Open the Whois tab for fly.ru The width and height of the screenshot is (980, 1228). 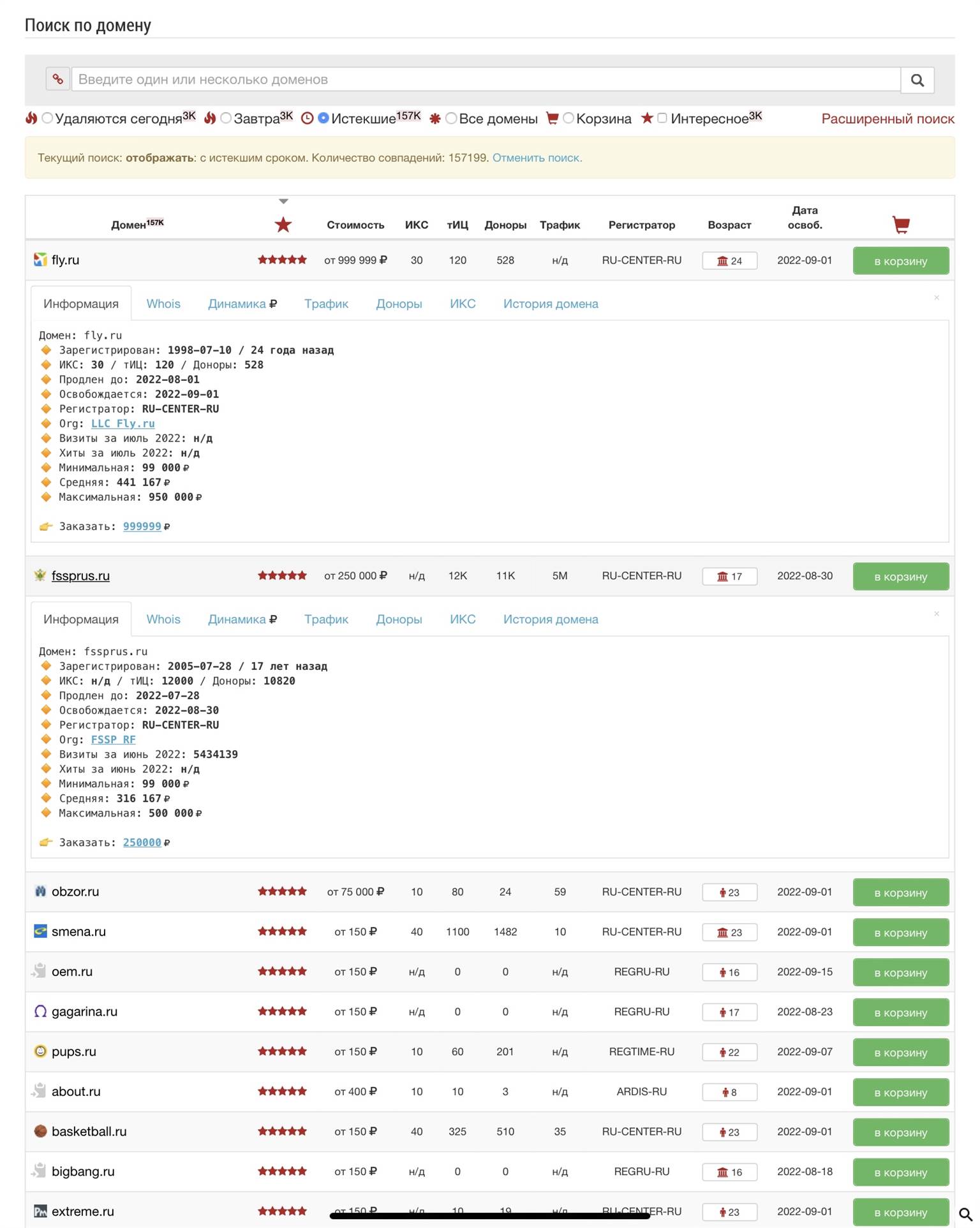pos(163,304)
